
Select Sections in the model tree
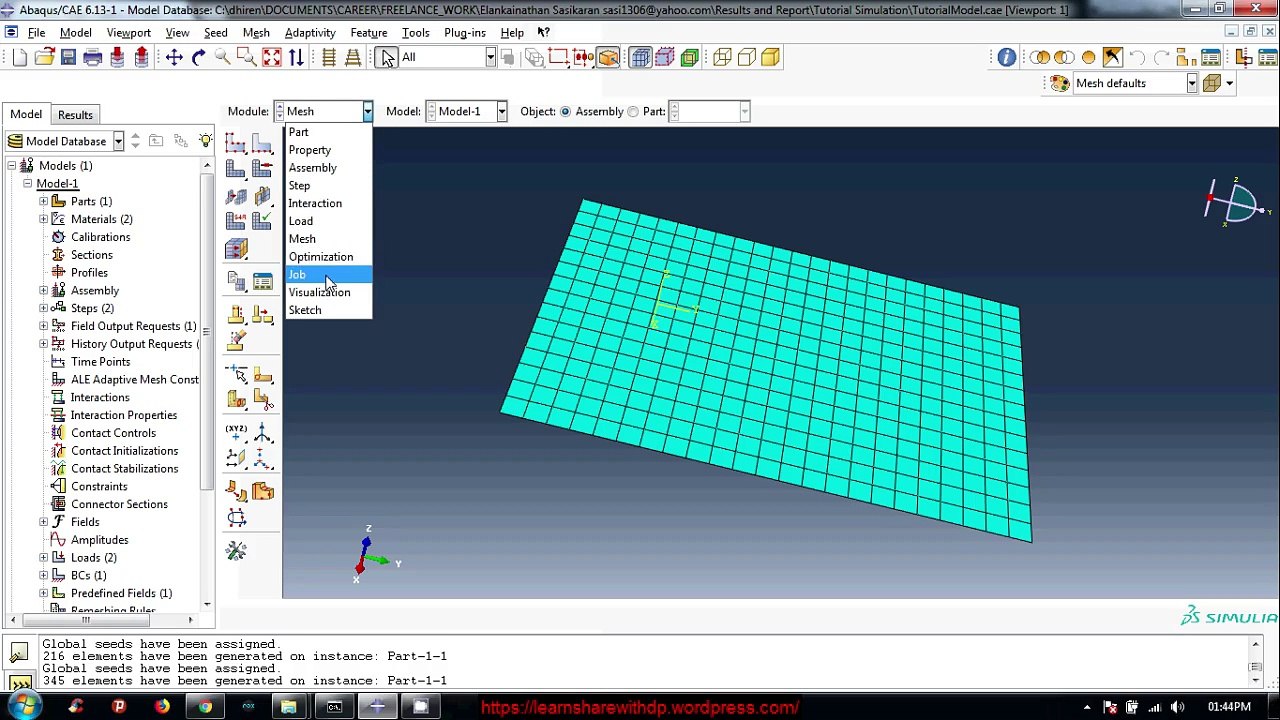[91, 255]
